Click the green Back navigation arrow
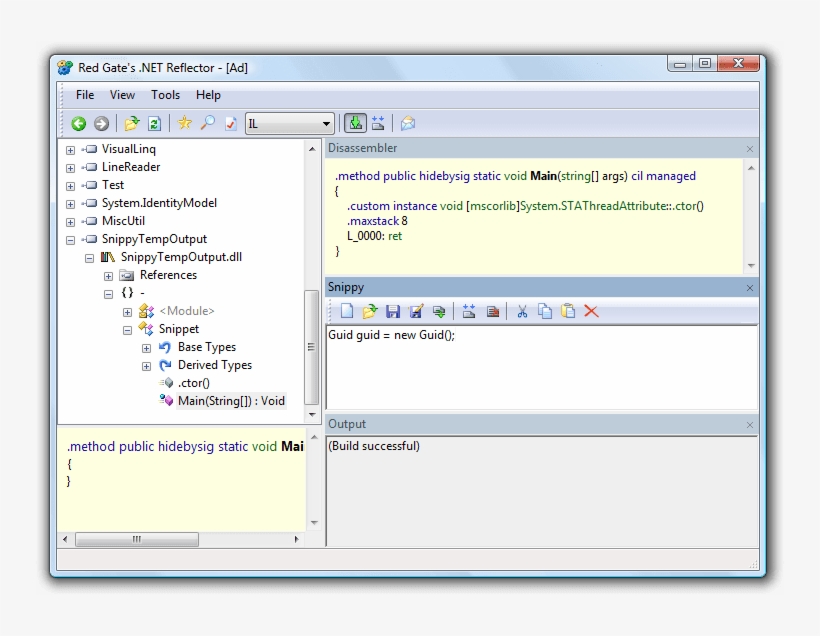Image resolution: width=820 pixels, height=636 pixels. click(78, 124)
